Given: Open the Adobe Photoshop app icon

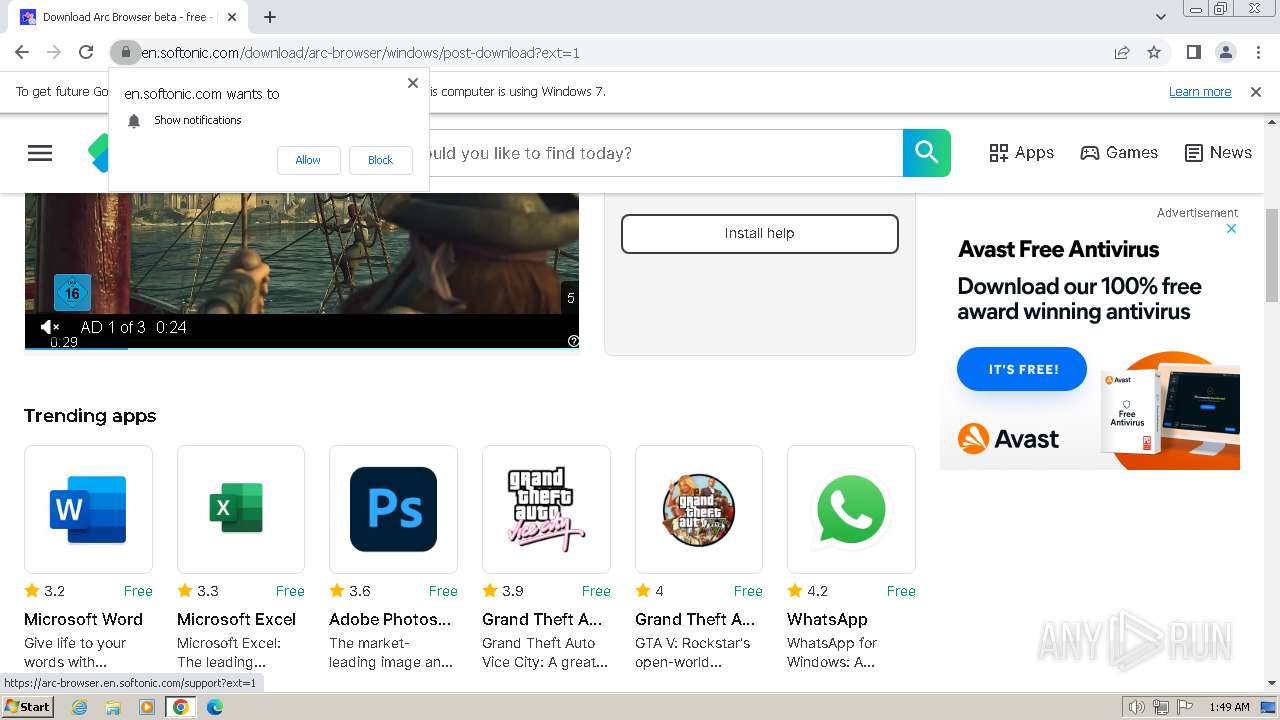Looking at the screenshot, I should tap(393, 509).
